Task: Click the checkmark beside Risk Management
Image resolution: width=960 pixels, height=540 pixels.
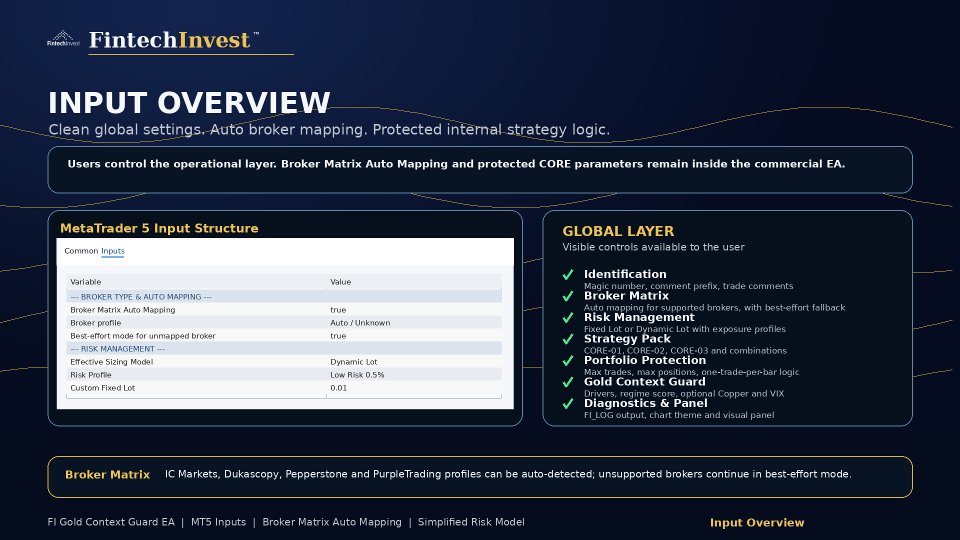Action: coord(568,317)
